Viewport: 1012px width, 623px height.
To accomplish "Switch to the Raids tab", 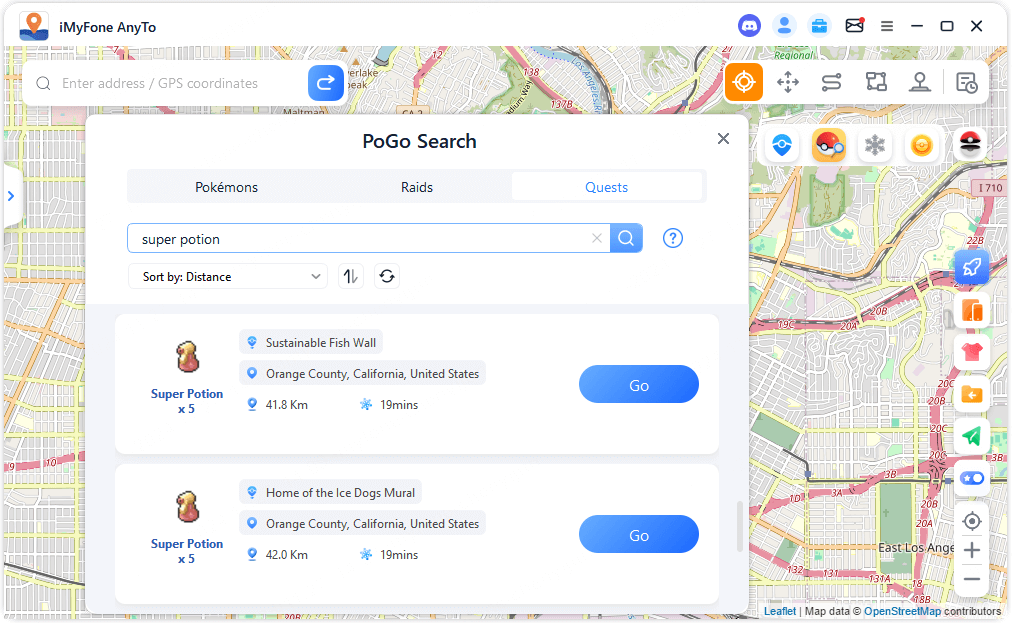I will pos(417,187).
